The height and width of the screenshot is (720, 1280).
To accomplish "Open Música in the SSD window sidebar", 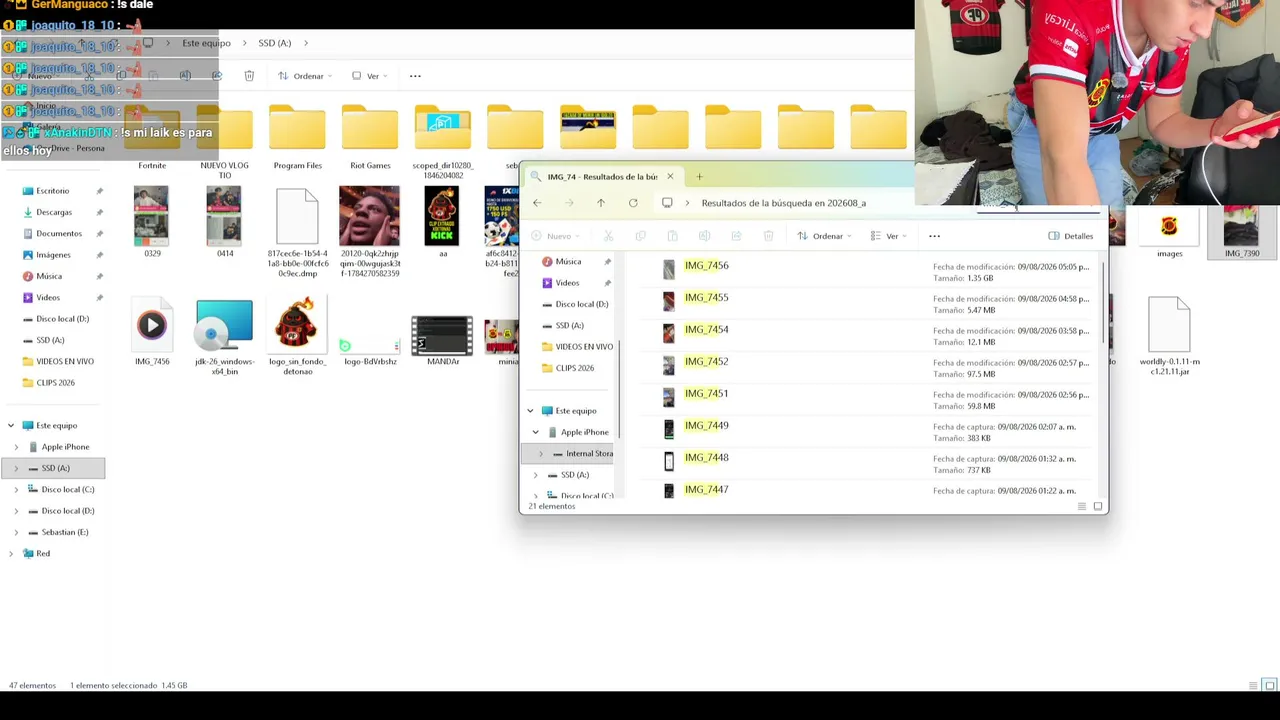I will coord(49,276).
